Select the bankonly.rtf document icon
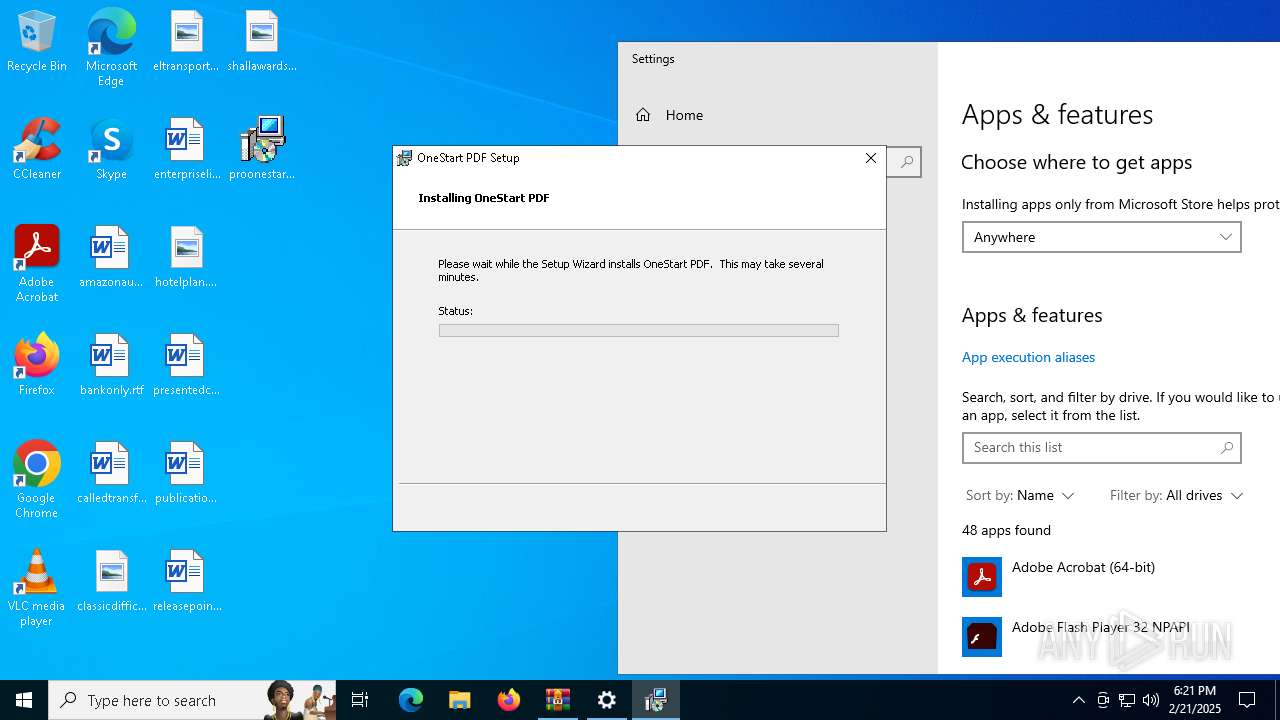Image resolution: width=1280 pixels, height=720 pixels. coord(111,366)
